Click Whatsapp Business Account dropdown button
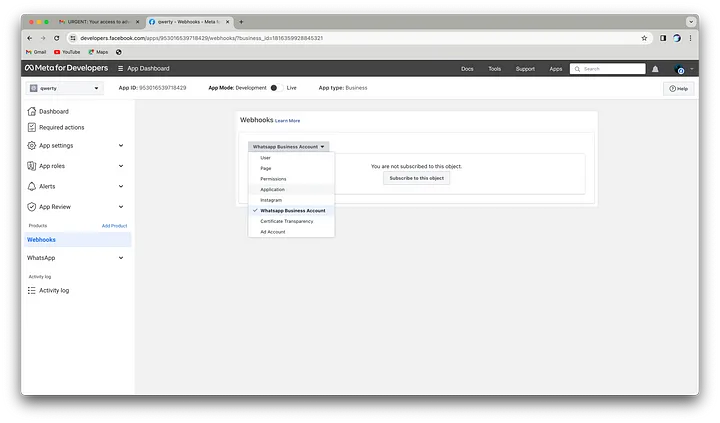The height and width of the screenshot is (423, 720). tap(288, 147)
